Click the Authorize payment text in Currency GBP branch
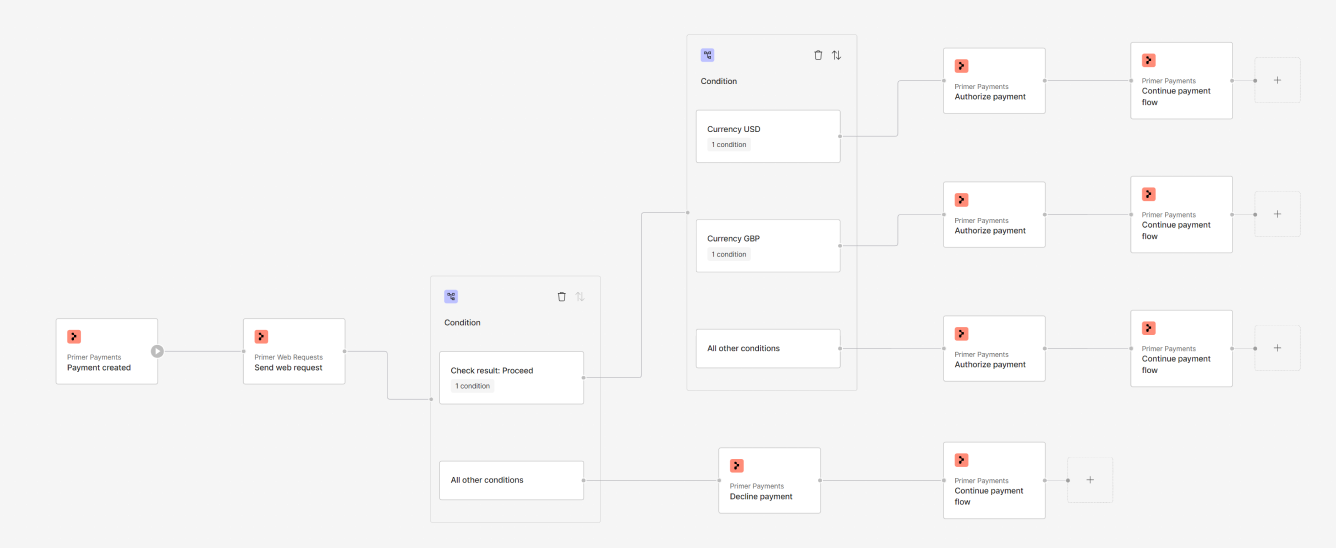1336x548 pixels. [990, 231]
